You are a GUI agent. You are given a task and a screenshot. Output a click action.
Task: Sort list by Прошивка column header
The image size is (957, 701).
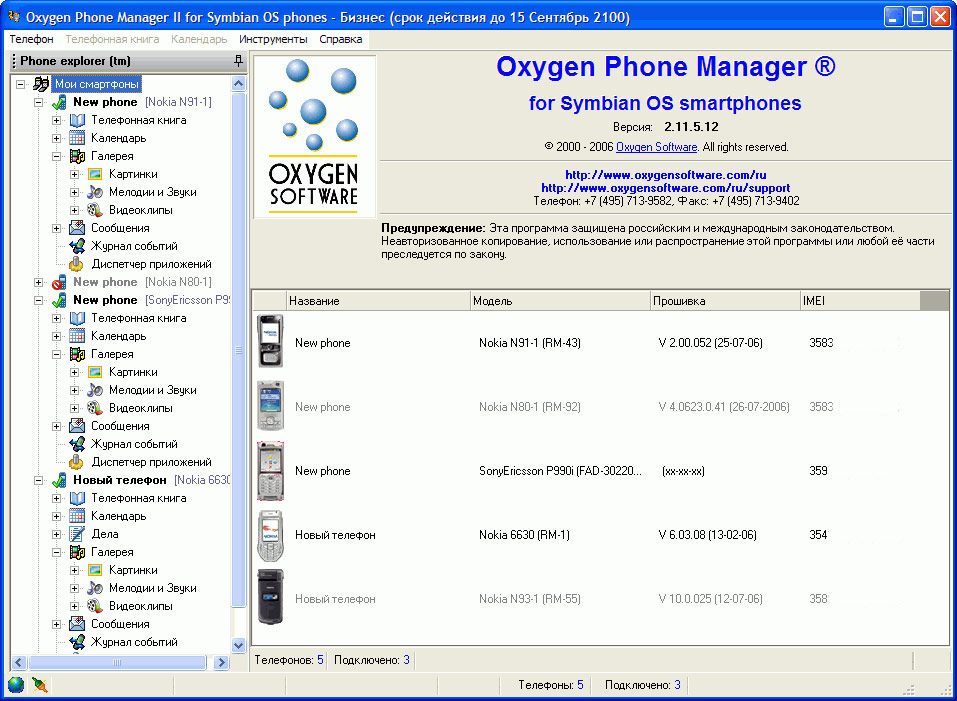click(x=725, y=301)
